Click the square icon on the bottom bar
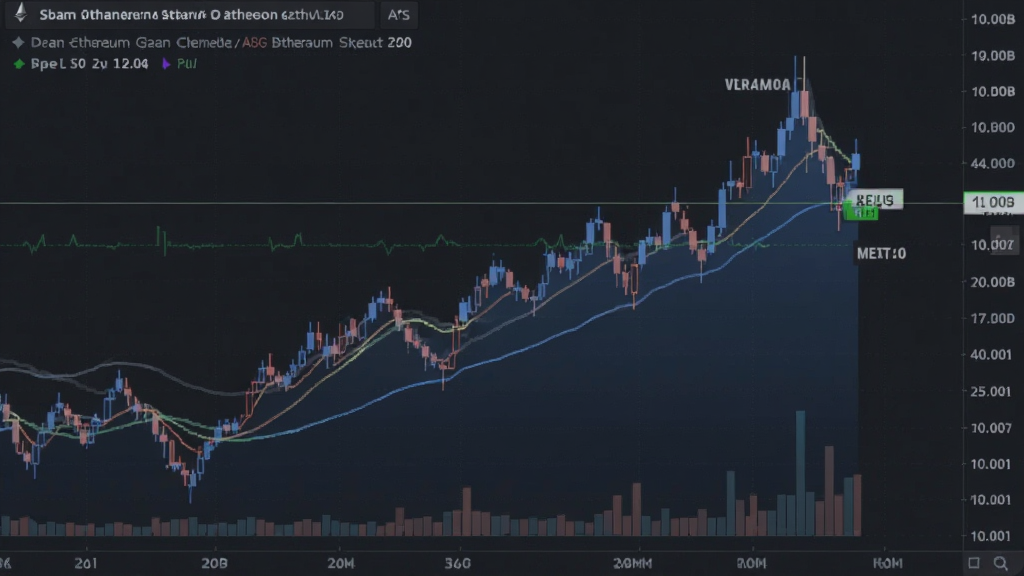Screen dimensions: 1024x576 (x=974, y=563)
